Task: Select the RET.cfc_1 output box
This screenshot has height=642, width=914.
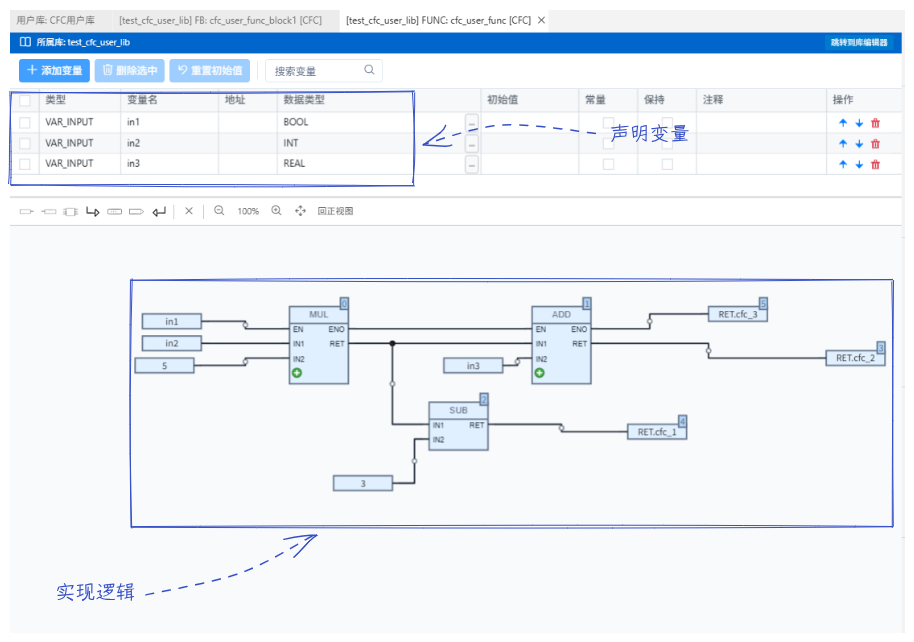Action: coord(657,432)
